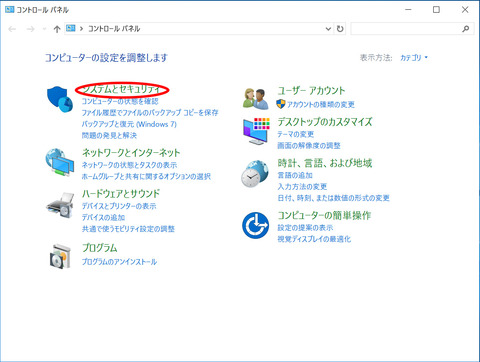
Task: Open 日付、時刻、または数値の形式の変更 link
Action: 334,198
